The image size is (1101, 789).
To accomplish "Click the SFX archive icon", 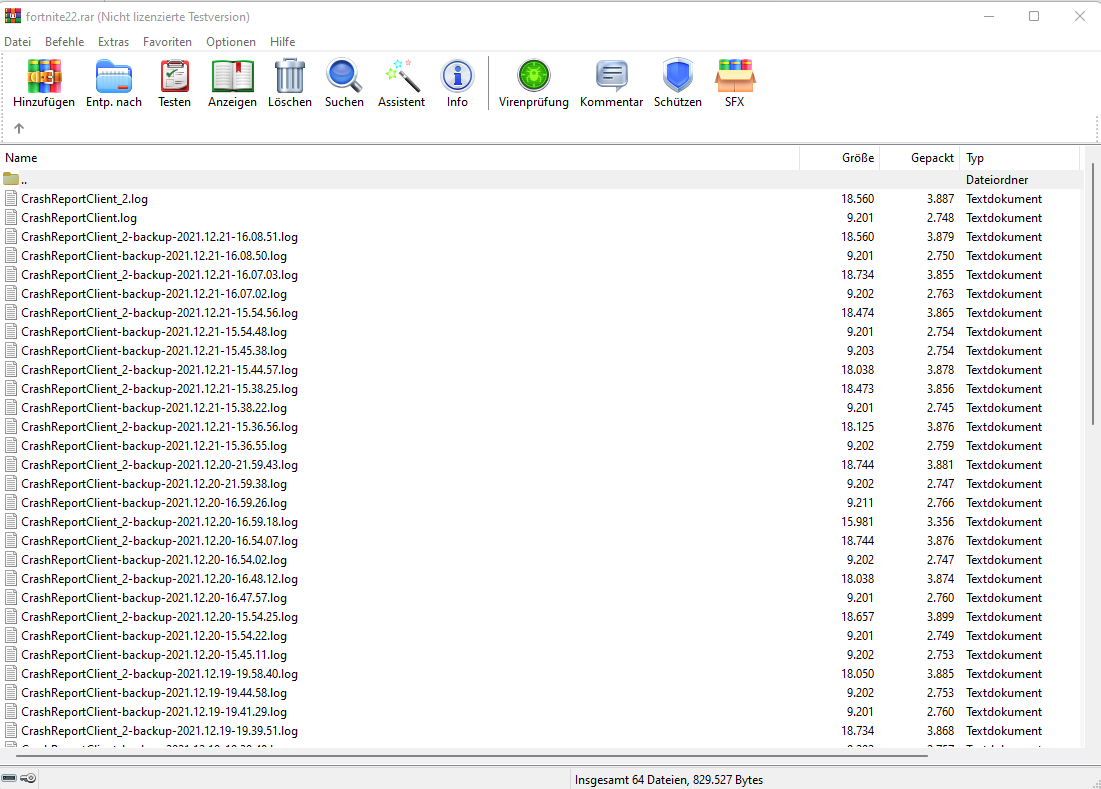I will pos(734,76).
